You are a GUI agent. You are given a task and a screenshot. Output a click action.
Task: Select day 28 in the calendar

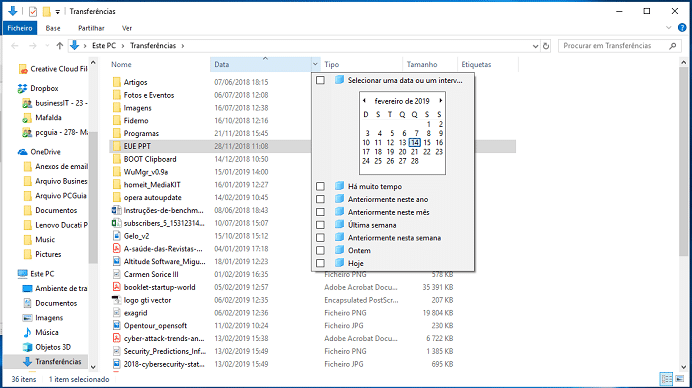tap(414, 161)
